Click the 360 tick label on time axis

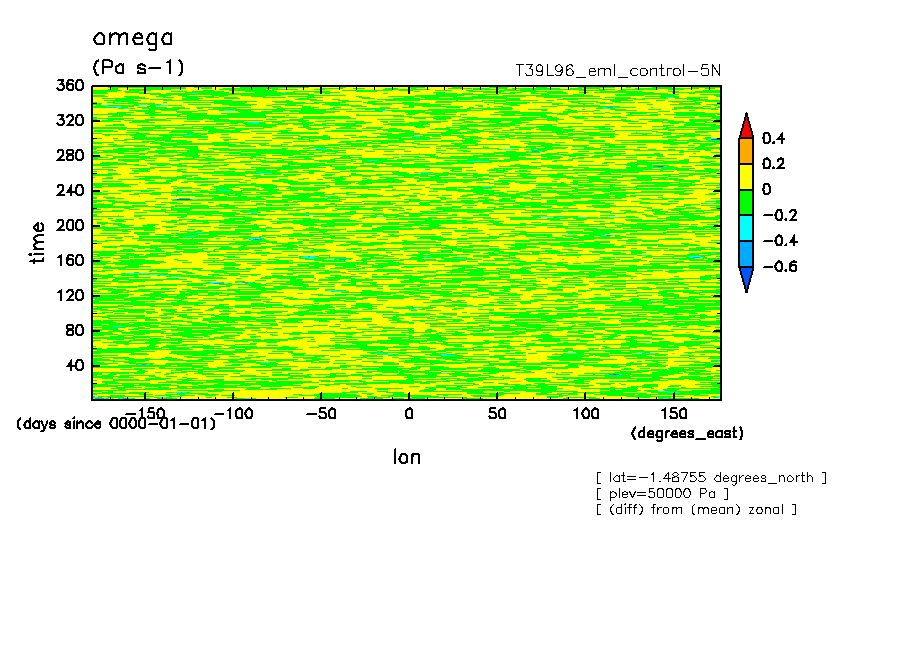pos(70,85)
